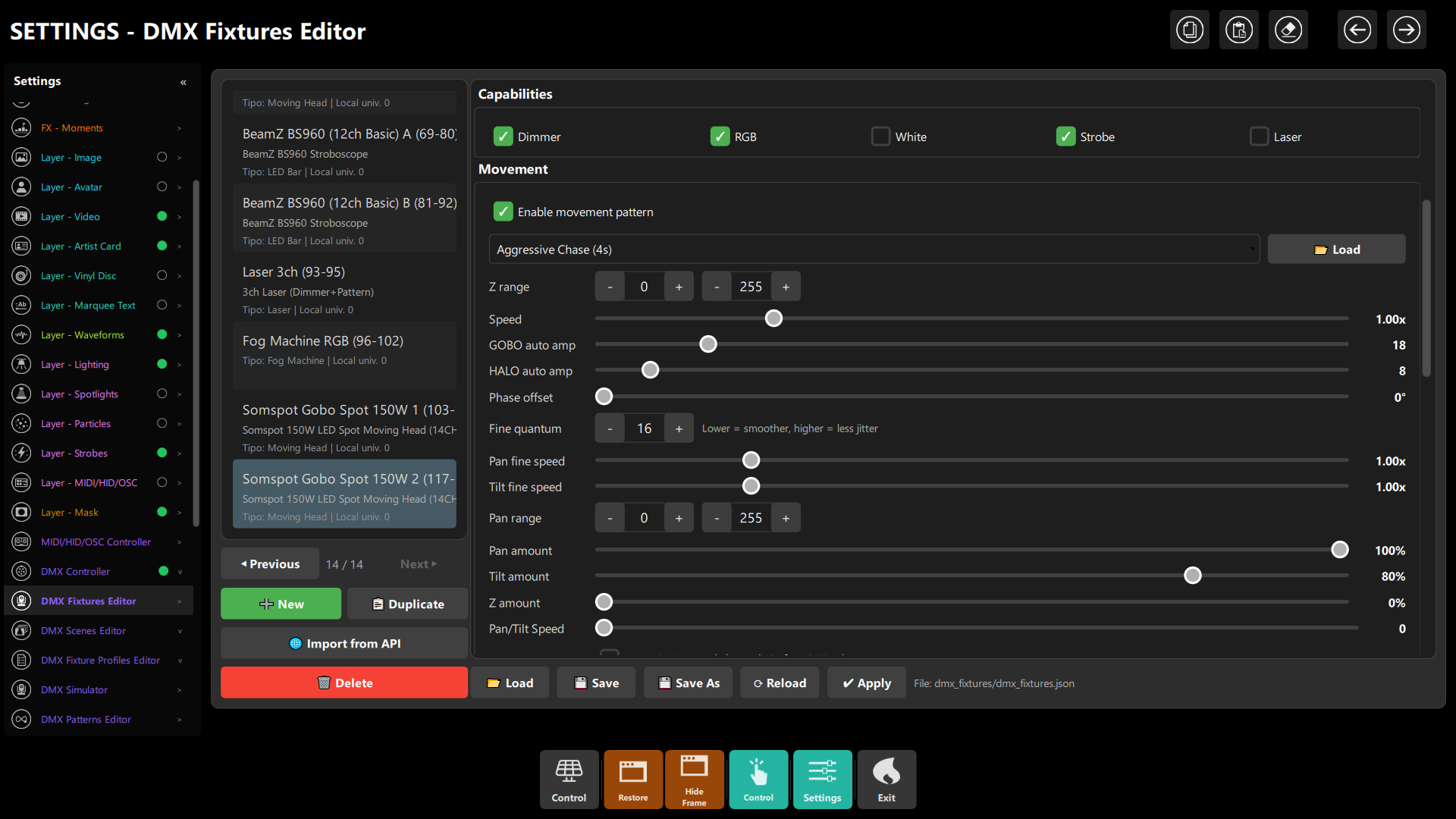1456x819 pixels.
Task: Click the eraser clear icon in header
Action: [1288, 30]
